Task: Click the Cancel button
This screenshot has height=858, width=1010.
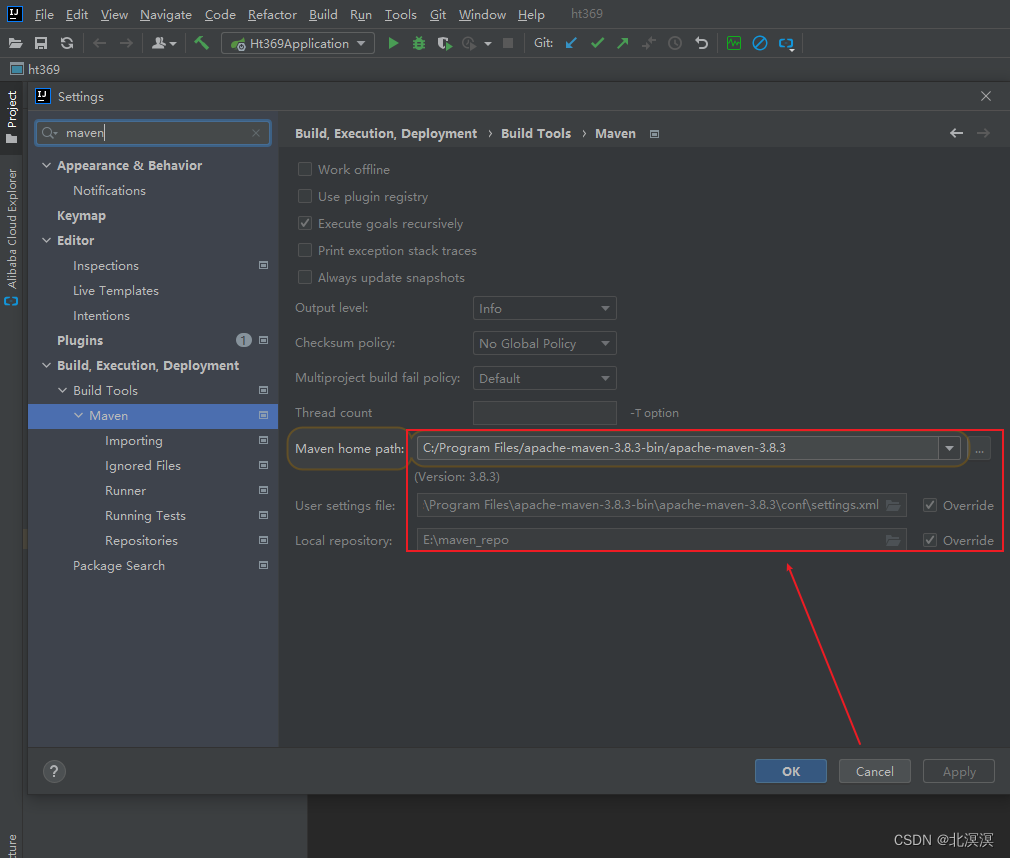Action: pyautogui.click(x=874, y=771)
